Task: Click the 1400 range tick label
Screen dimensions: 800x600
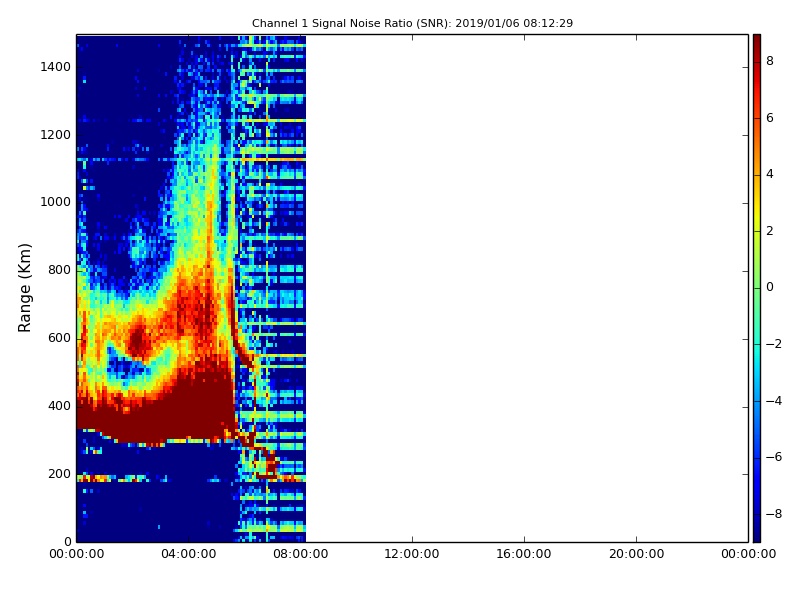Action: (x=56, y=67)
